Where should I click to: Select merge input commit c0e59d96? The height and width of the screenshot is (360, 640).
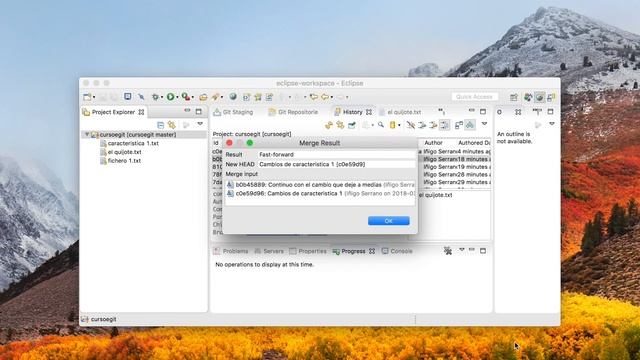[320, 193]
